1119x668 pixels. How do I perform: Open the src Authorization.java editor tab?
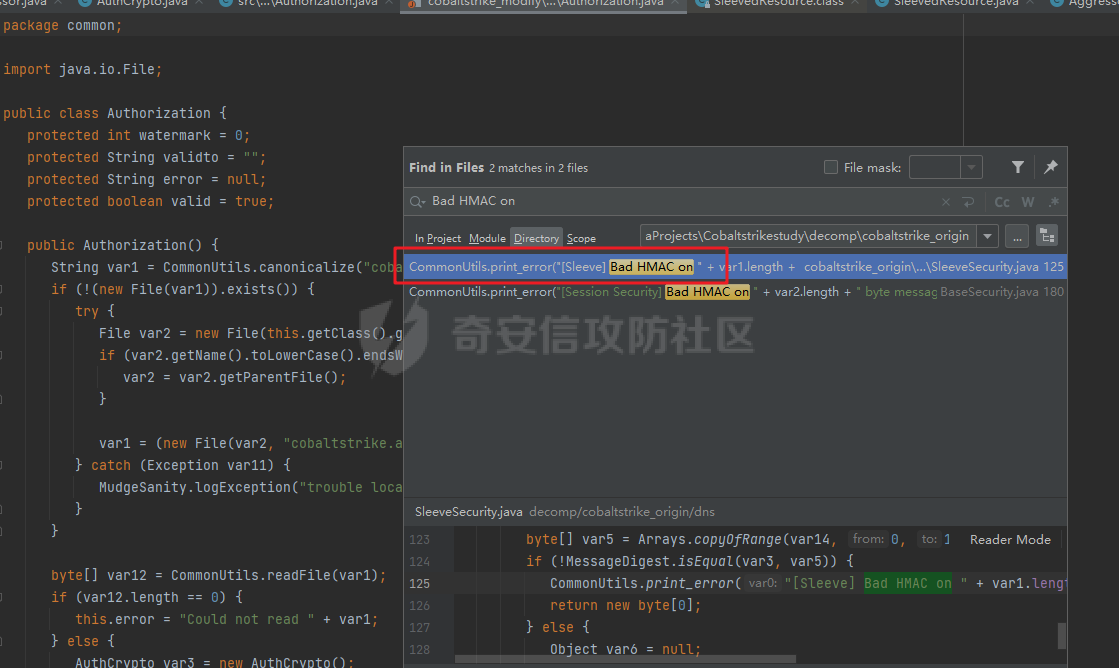(308, 4)
